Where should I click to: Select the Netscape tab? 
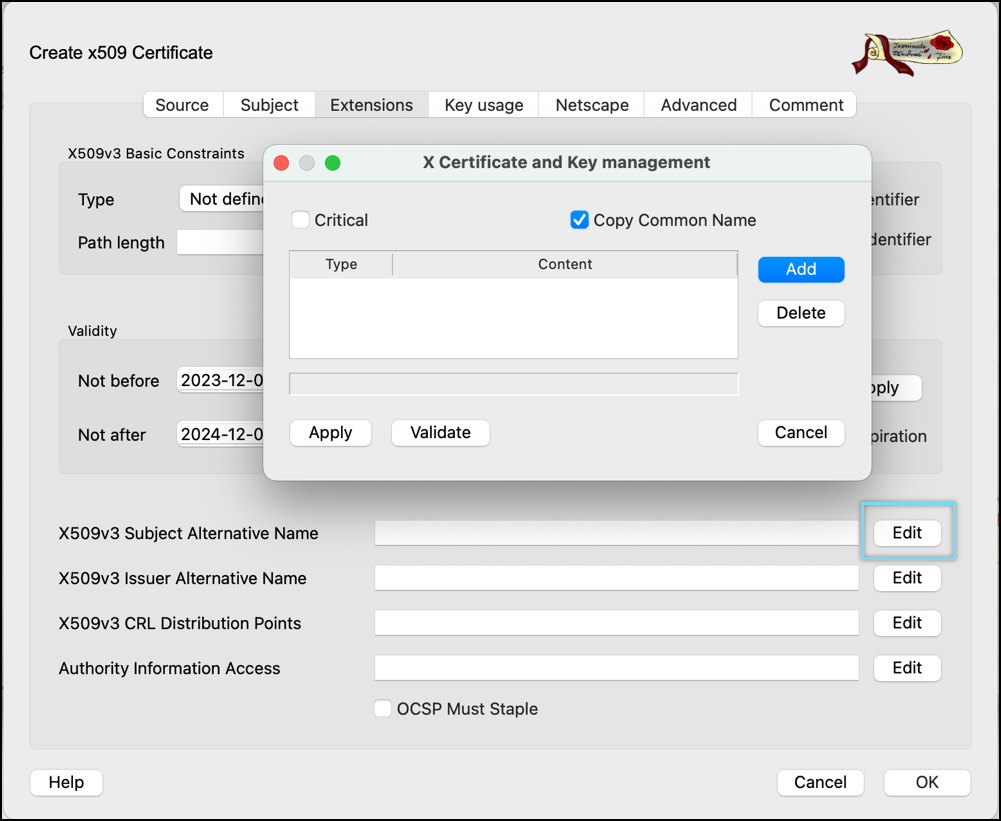pyautogui.click(x=592, y=105)
